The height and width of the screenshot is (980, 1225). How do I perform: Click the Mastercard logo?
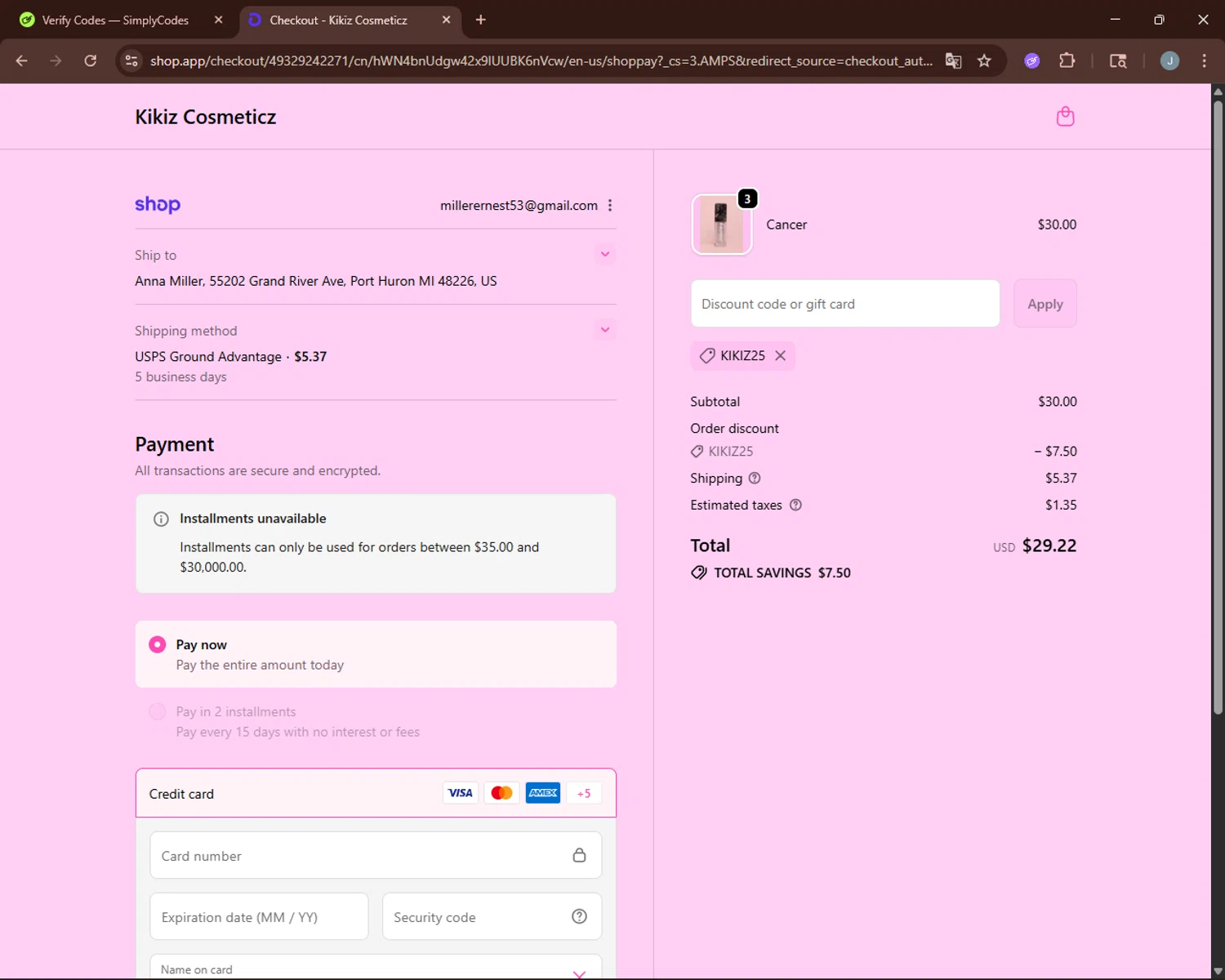point(501,793)
